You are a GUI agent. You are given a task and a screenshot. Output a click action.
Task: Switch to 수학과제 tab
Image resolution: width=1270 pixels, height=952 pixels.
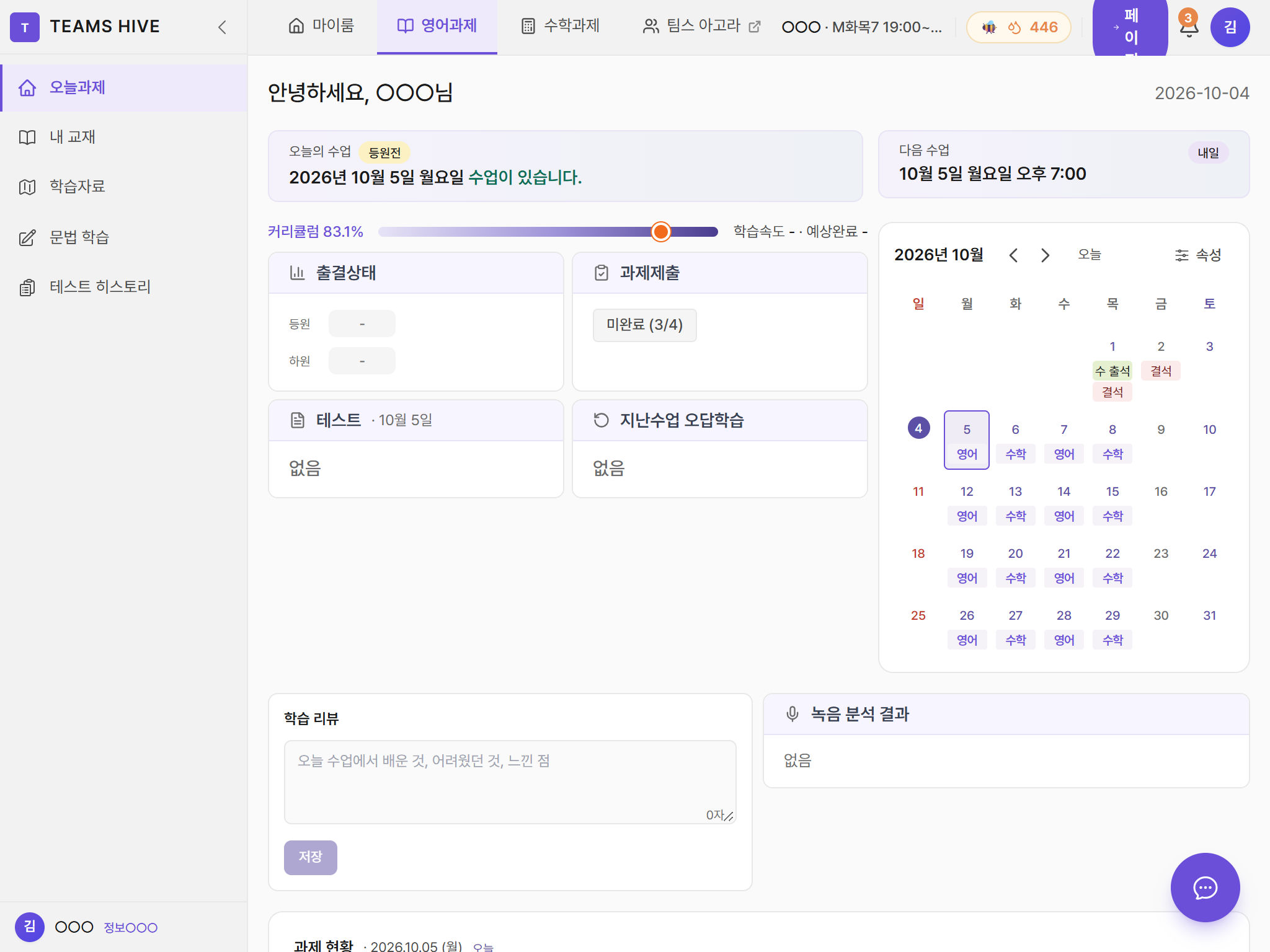561,26
